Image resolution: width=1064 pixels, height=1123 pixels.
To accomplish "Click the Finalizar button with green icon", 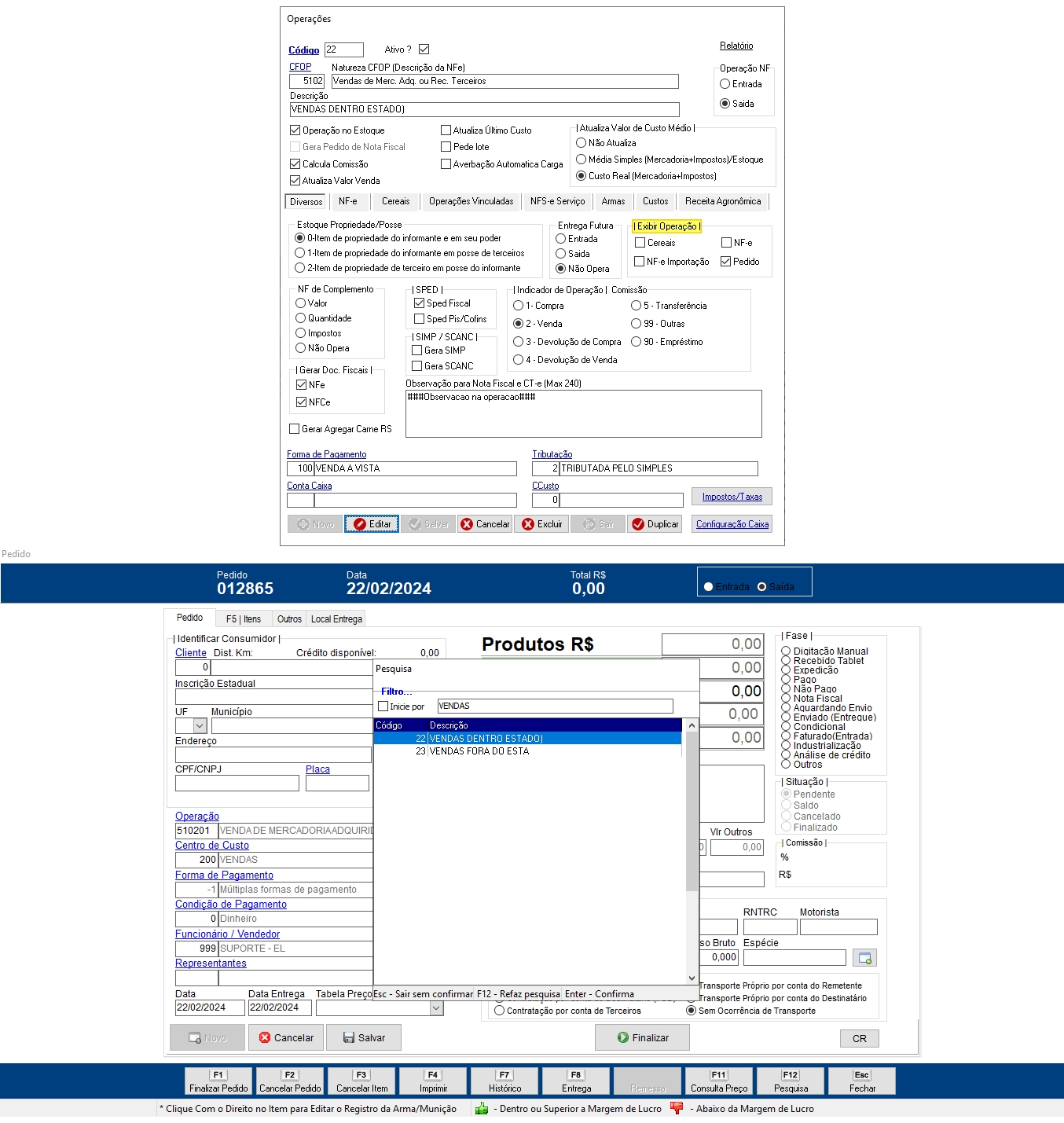I will (x=642, y=1037).
